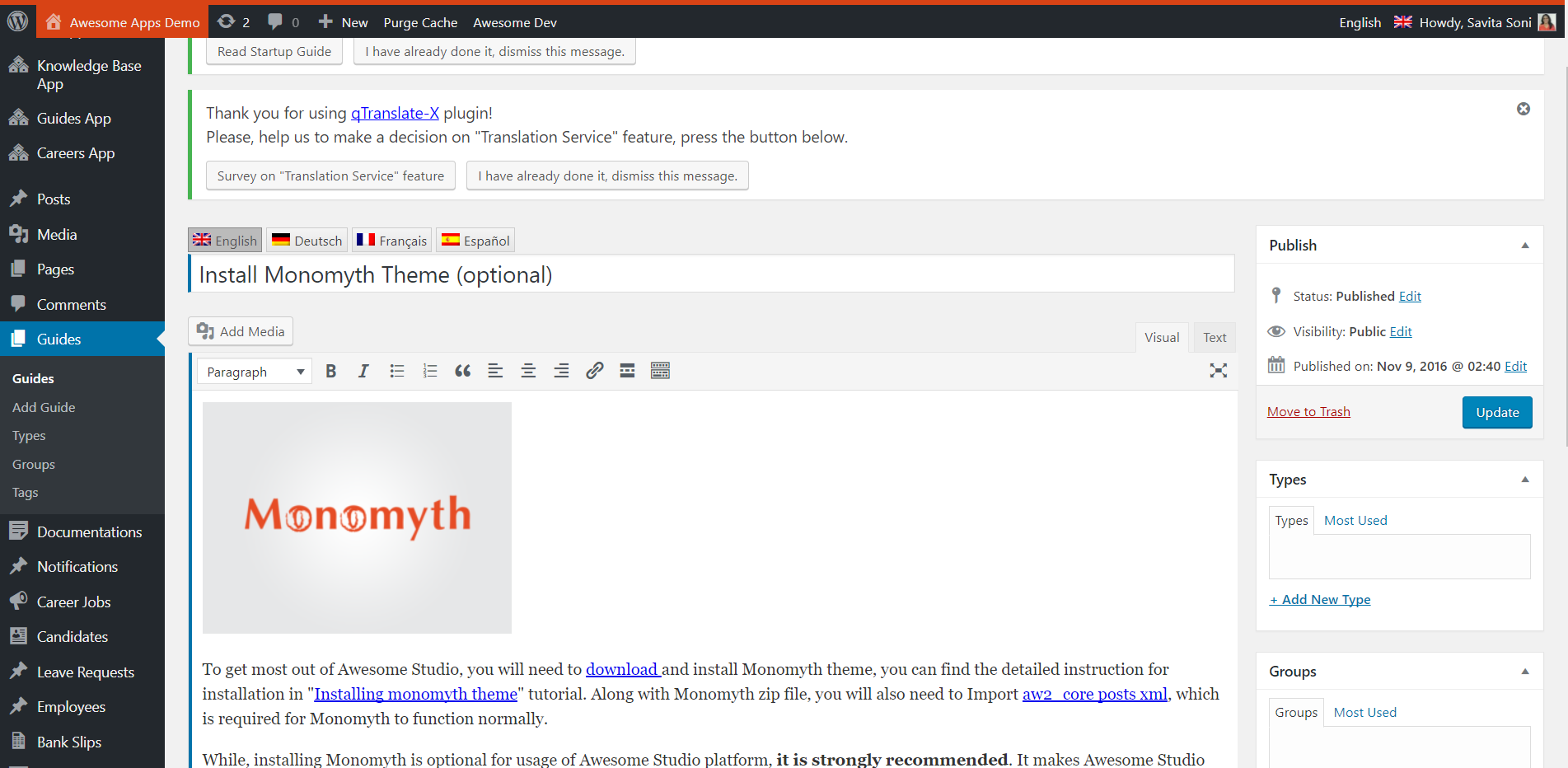The height and width of the screenshot is (768, 1568).
Task: Align text center
Action: [528, 371]
